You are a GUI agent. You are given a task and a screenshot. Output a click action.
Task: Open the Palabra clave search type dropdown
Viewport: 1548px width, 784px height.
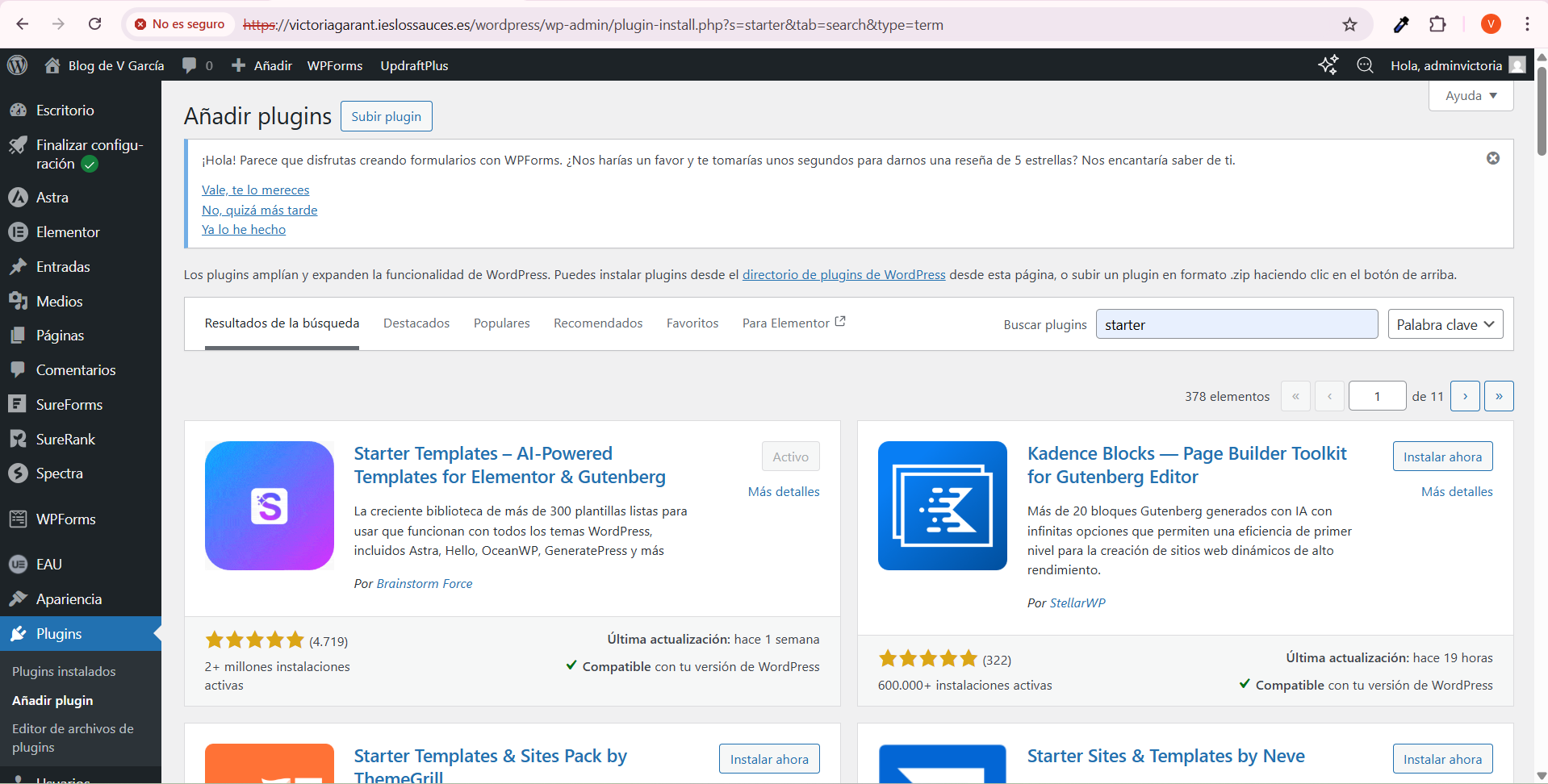tap(1445, 324)
